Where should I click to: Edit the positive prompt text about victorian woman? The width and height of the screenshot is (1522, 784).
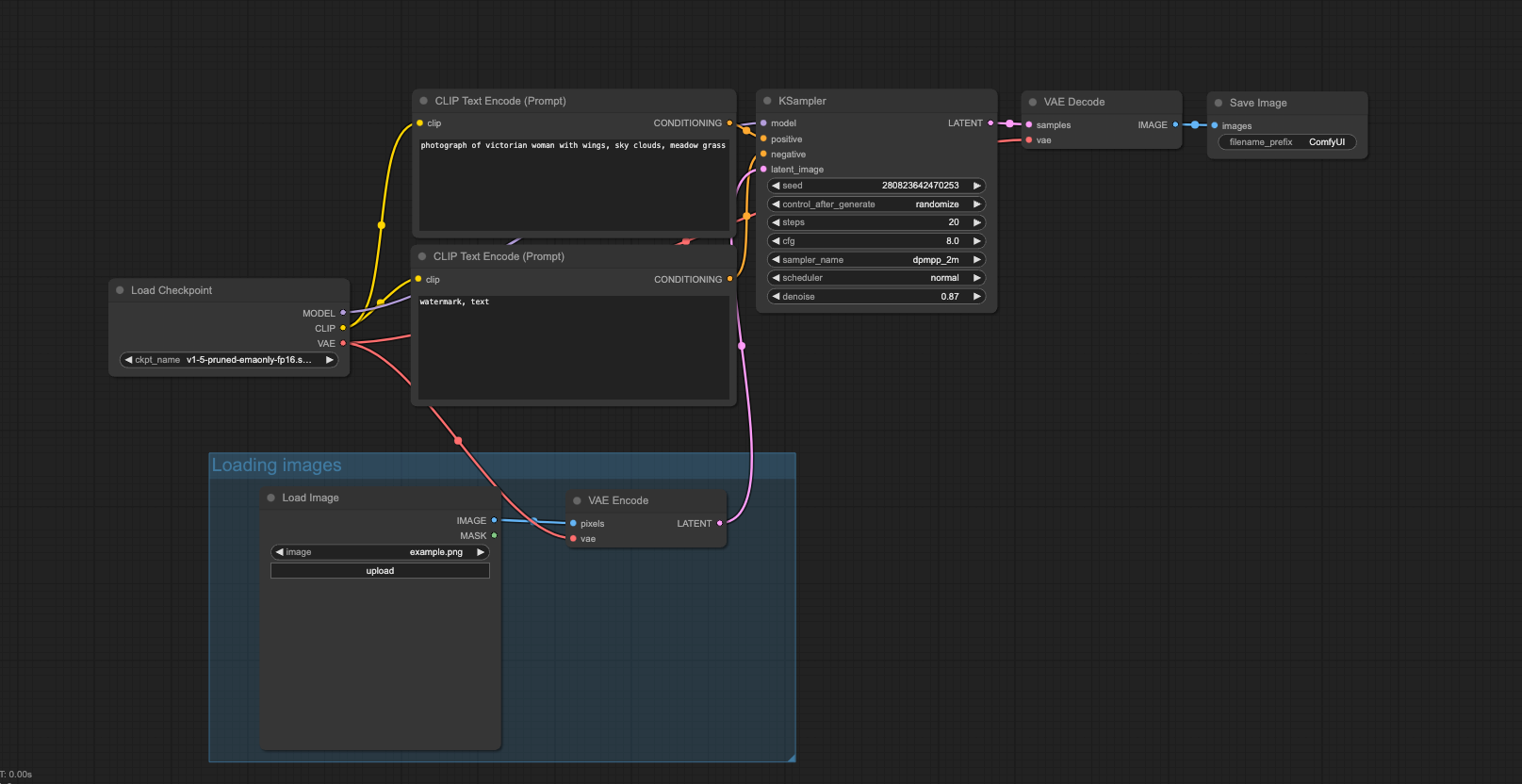(x=574, y=184)
